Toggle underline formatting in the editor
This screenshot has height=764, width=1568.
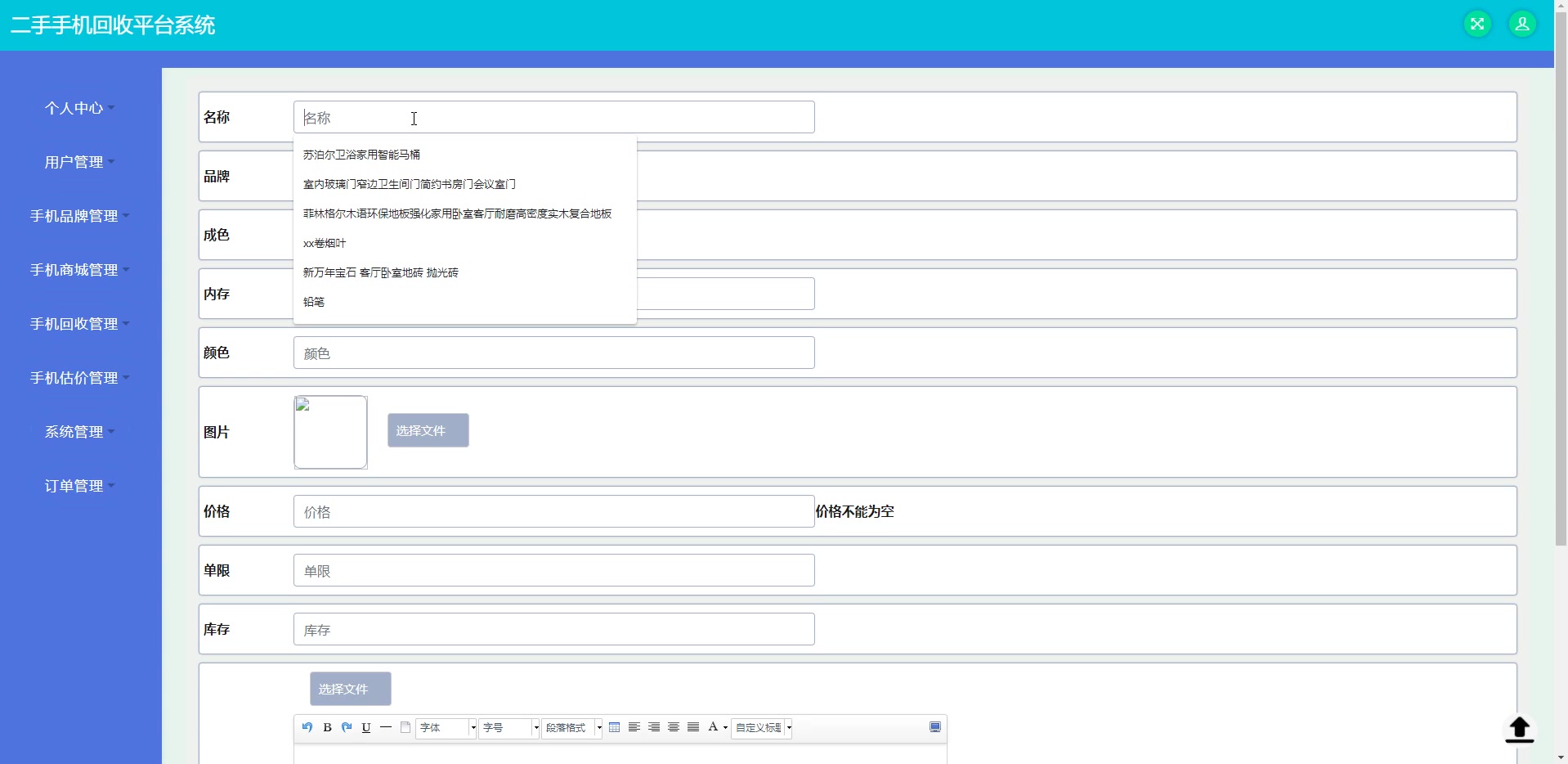366,727
